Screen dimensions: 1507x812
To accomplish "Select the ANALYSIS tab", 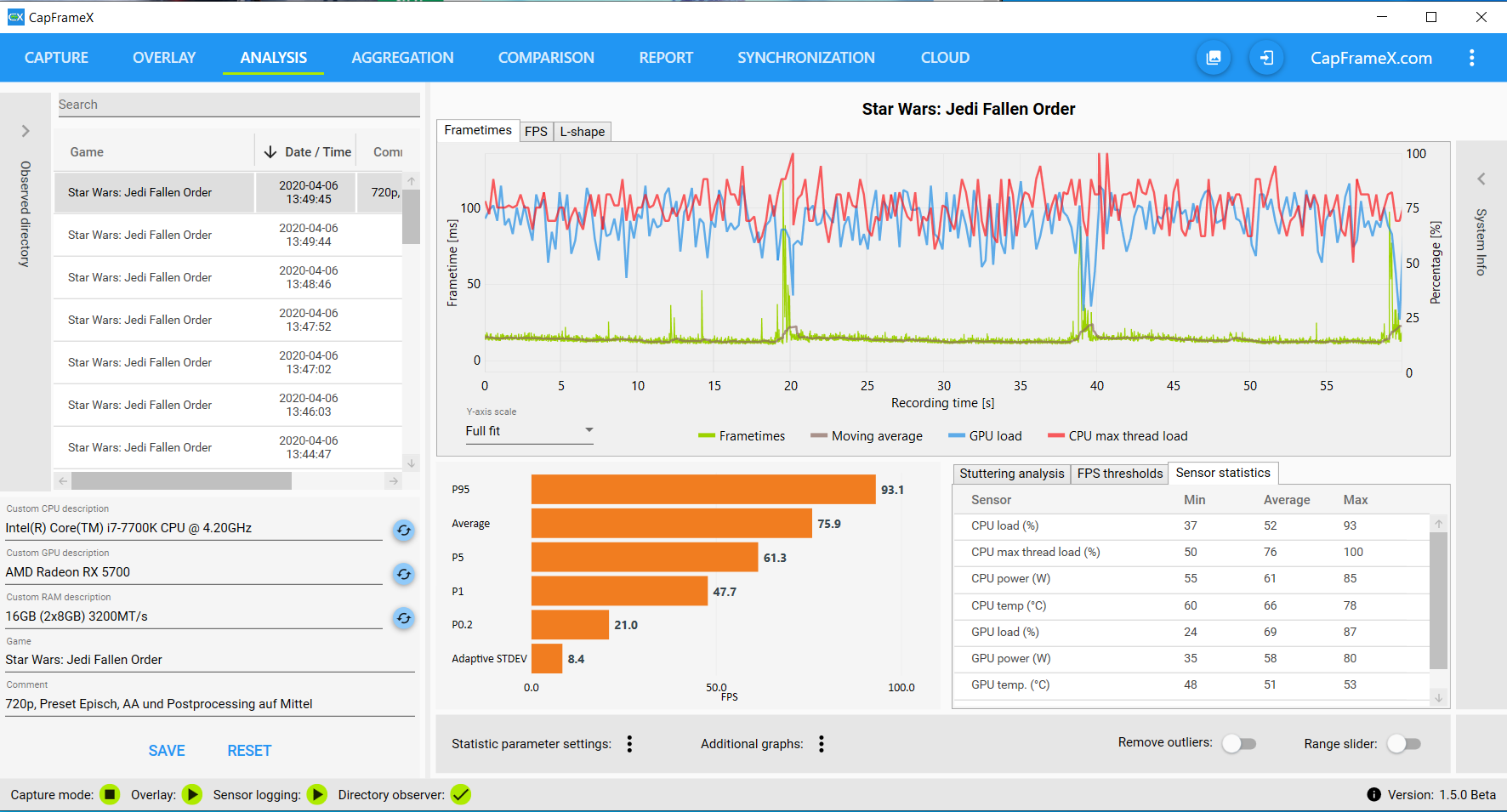I will click(274, 58).
